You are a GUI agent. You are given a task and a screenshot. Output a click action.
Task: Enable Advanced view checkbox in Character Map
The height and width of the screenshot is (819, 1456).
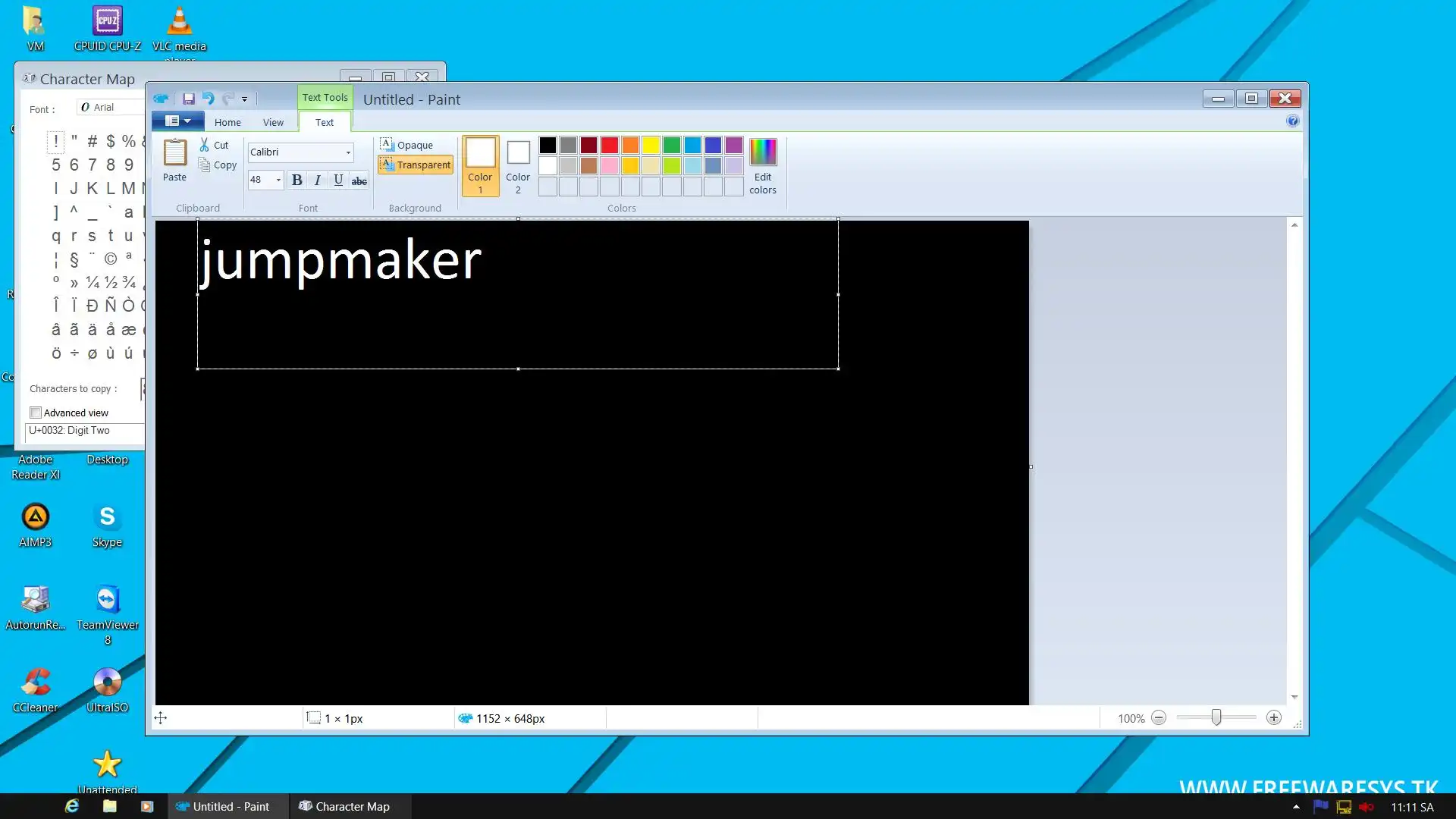click(36, 413)
